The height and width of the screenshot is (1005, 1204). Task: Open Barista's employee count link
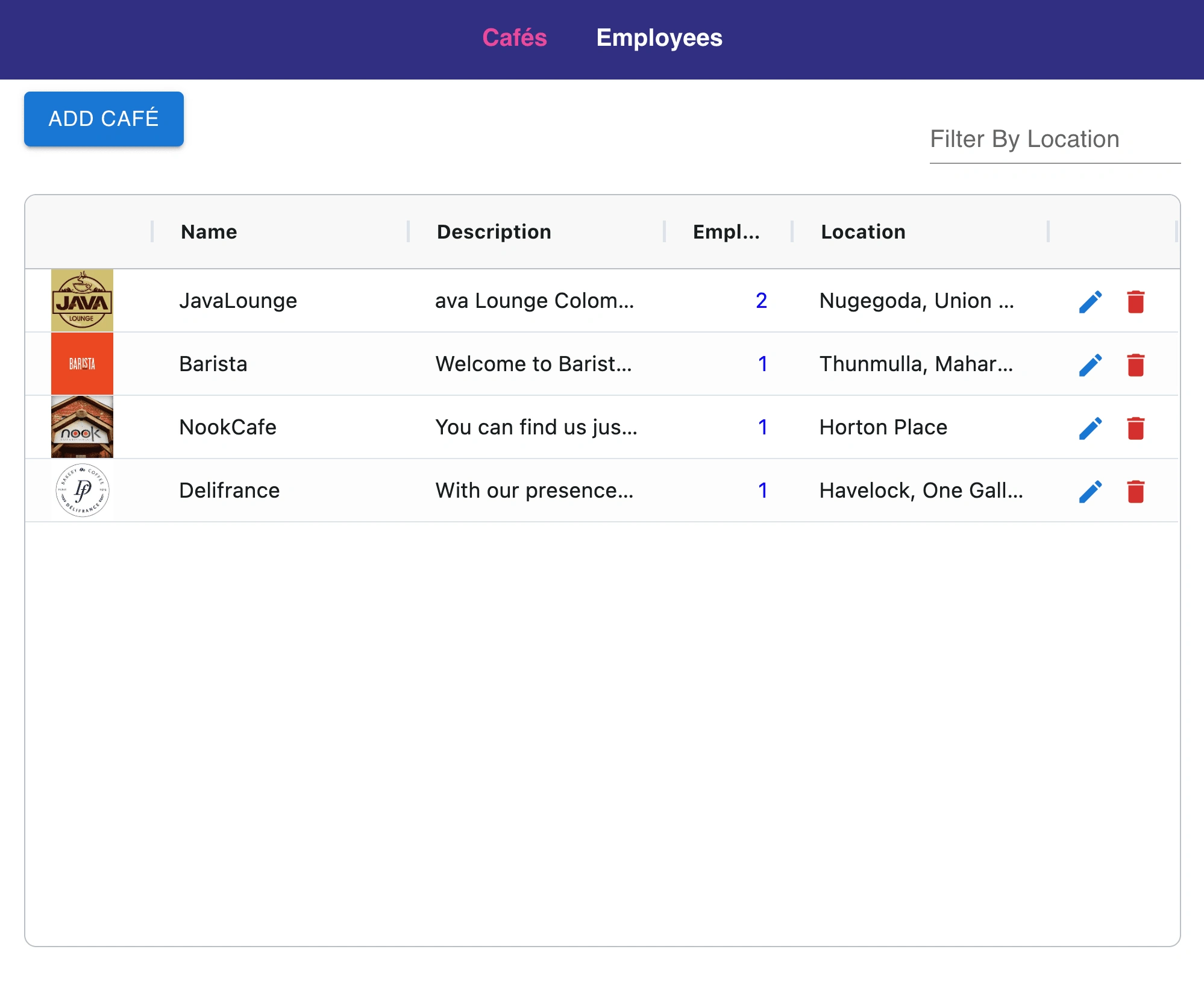pyautogui.click(x=762, y=364)
